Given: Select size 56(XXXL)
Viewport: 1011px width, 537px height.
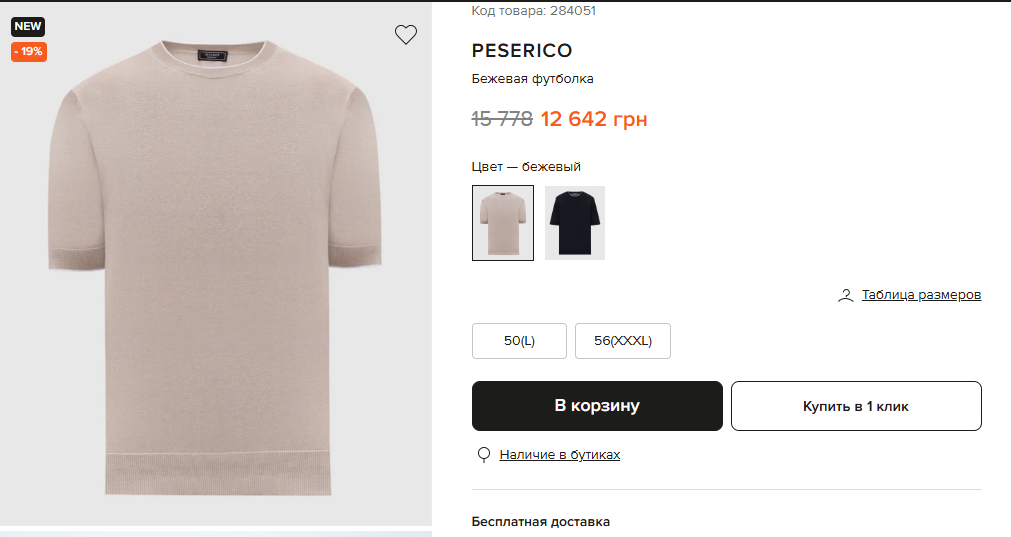Looking at the screenshot, I should [622, 341].
